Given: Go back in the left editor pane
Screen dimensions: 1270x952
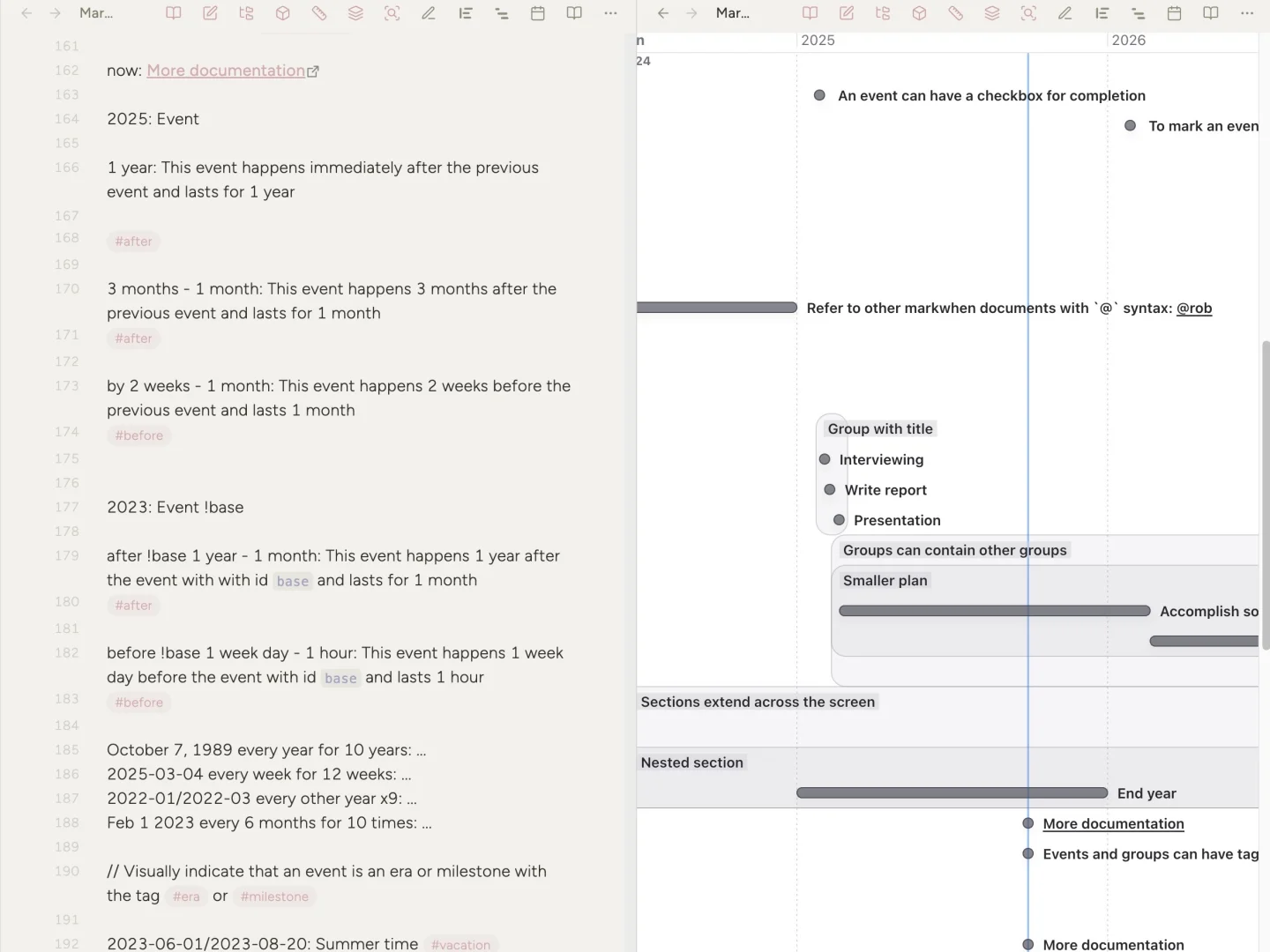Looking at the screenshot, I should (26, 13).
